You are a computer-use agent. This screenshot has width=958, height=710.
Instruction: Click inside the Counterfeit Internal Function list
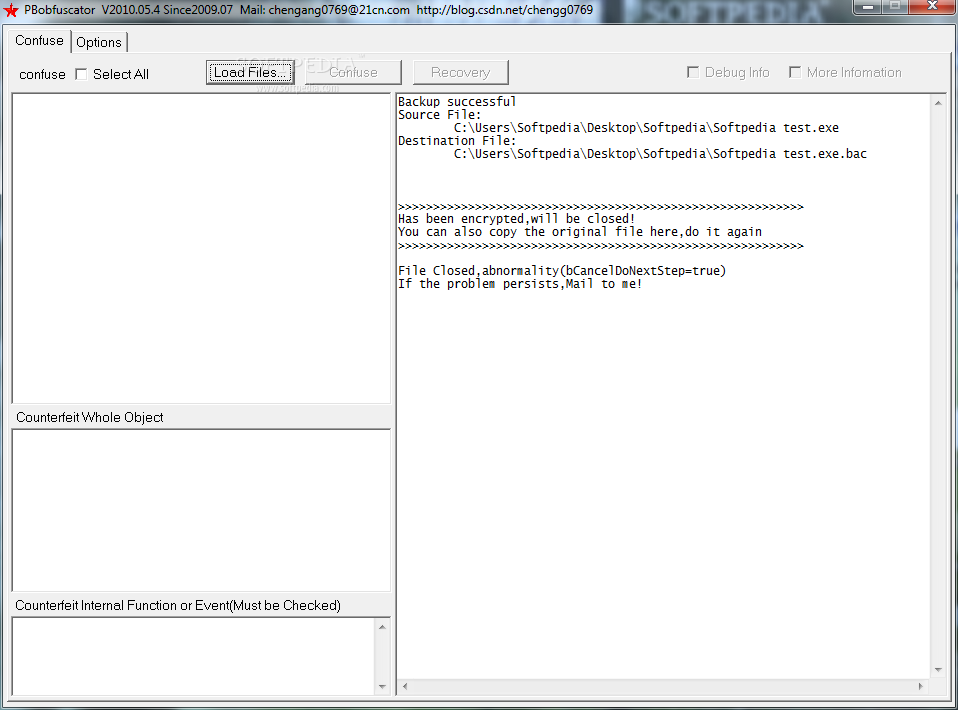(x=194, y=656)
